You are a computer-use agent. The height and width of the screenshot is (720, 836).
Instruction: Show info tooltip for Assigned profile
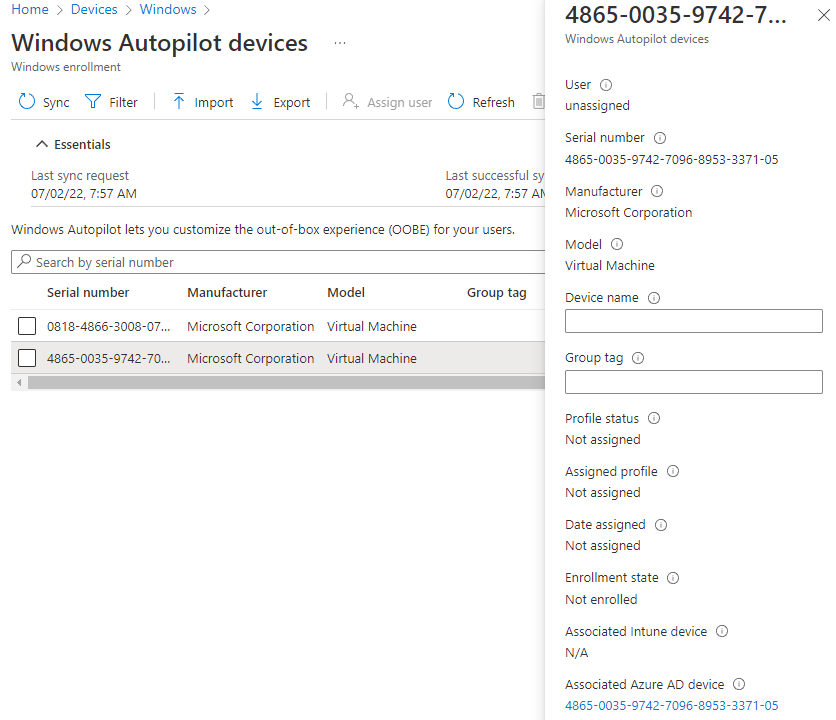(x=673, y=471)
